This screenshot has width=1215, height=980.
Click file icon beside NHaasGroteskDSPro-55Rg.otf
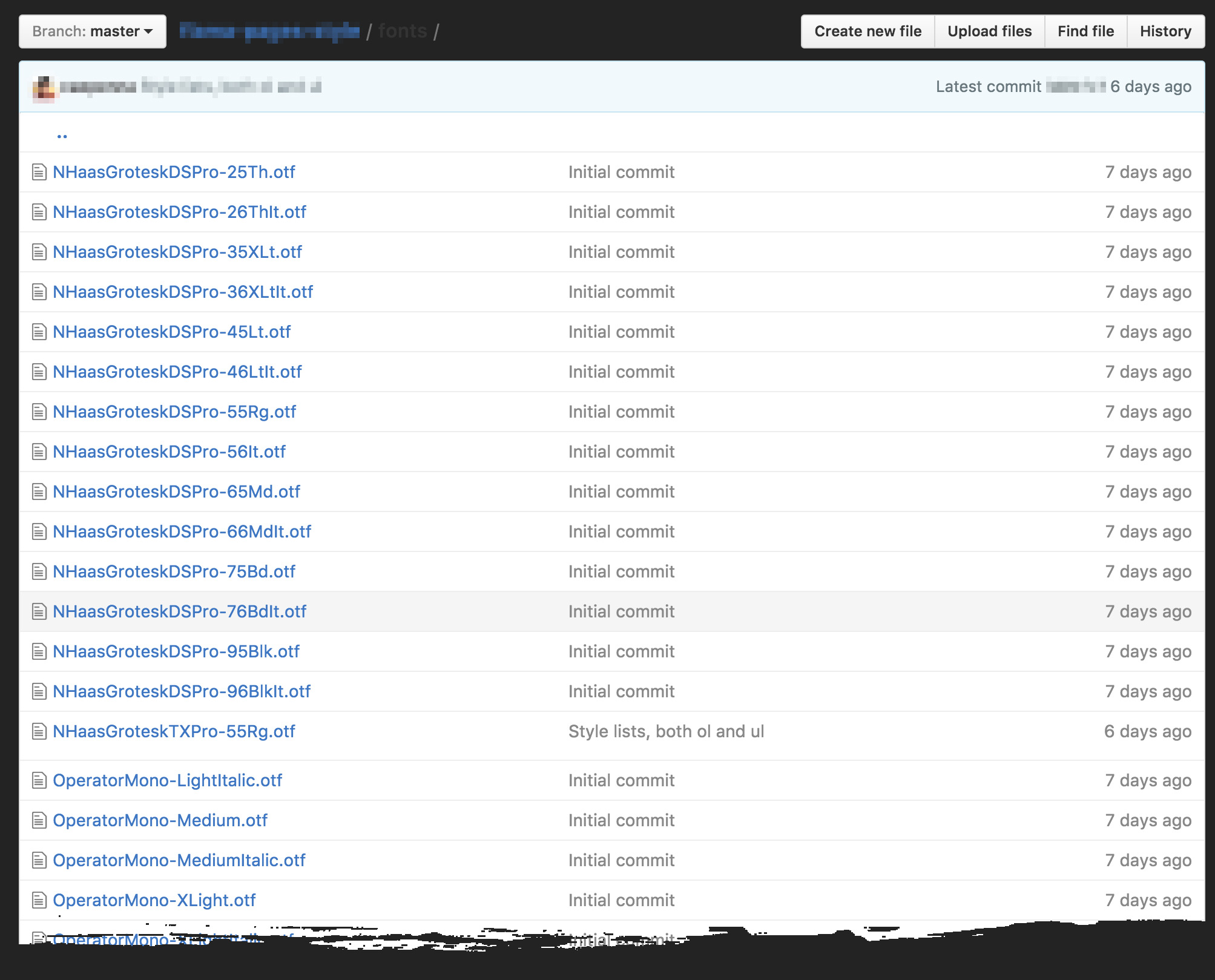tap(39, 412)
